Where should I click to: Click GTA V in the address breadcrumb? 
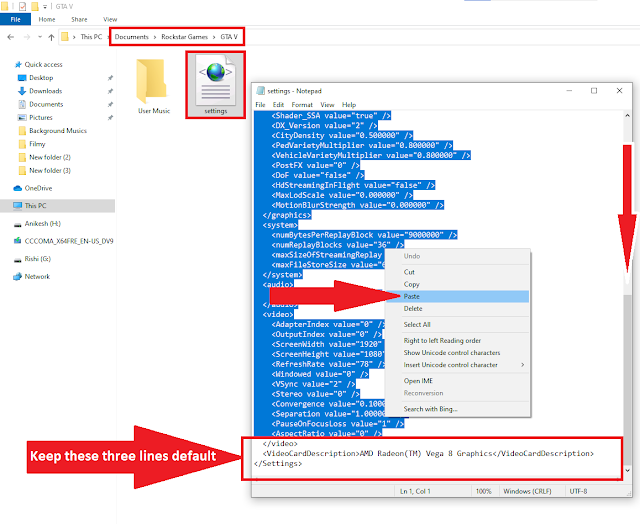(229, 37)
